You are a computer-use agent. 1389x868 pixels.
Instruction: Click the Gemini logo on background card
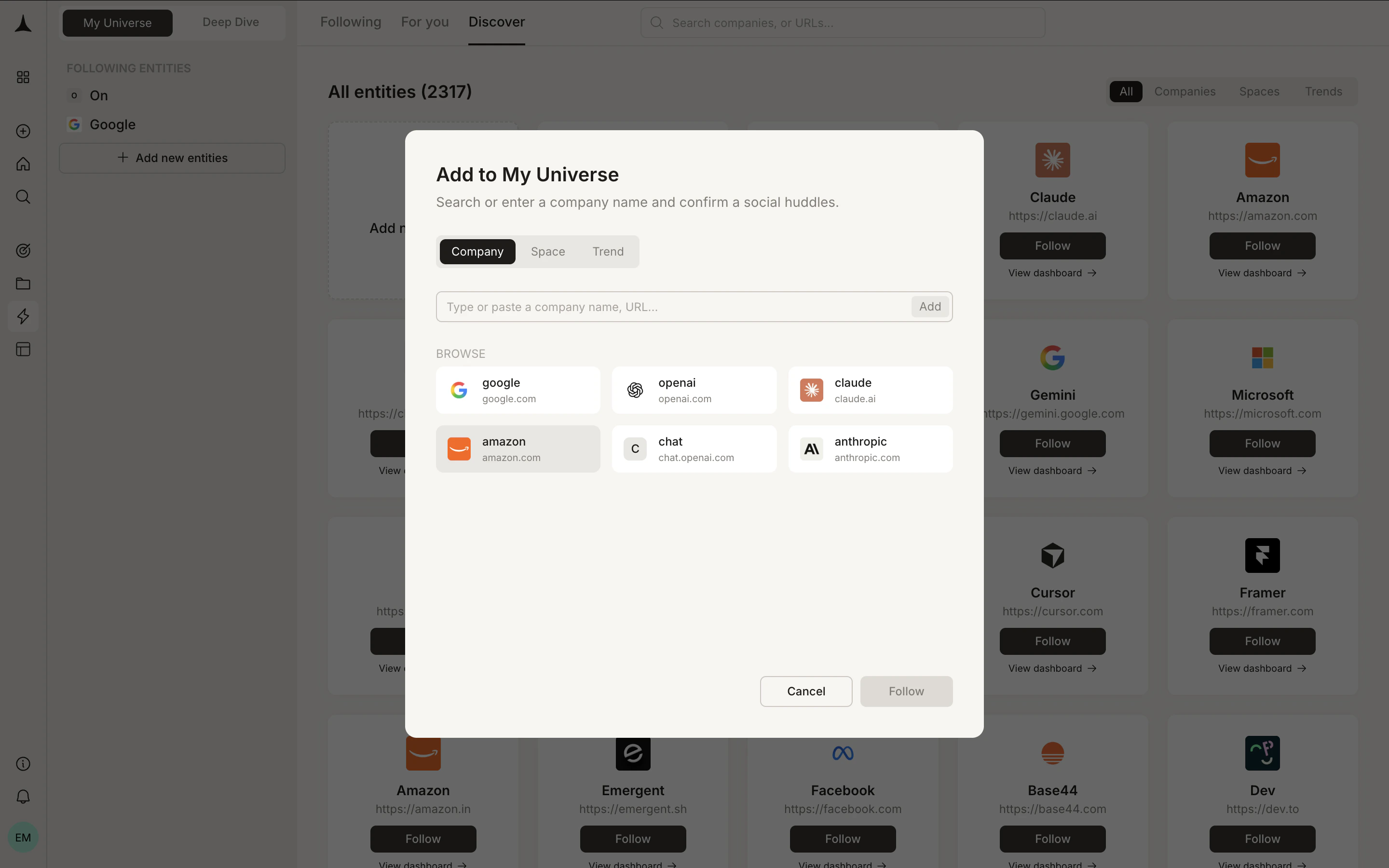click(1052, 358)
